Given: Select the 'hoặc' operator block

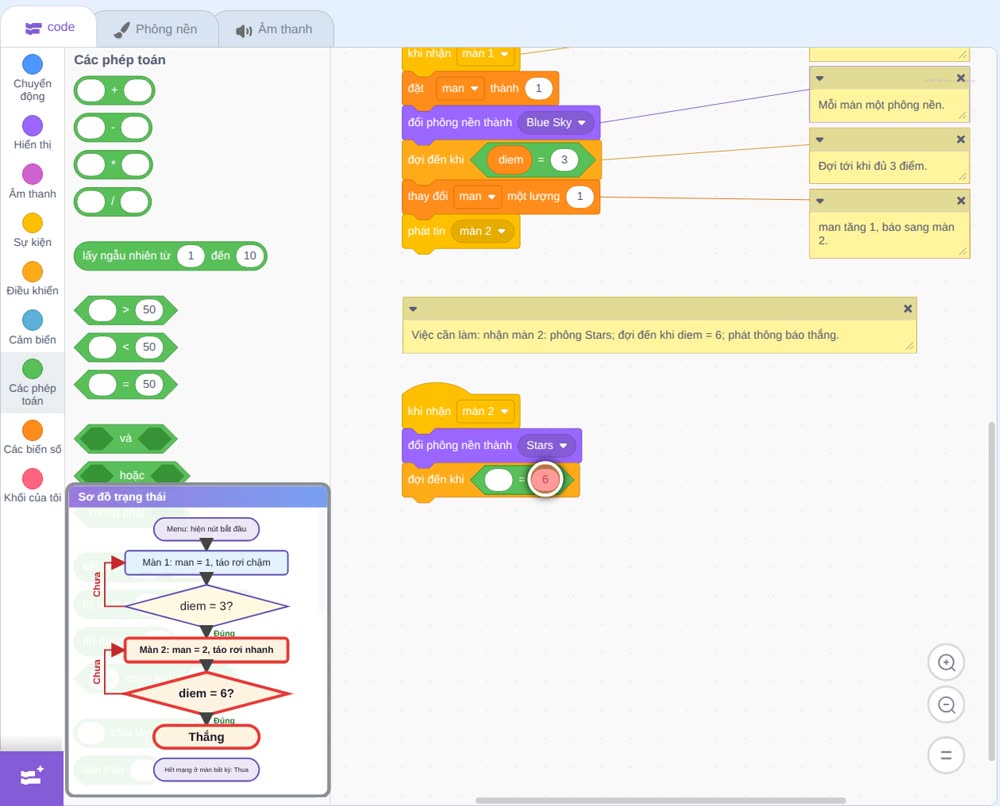Looking at the screenshot, I should pos(131,474).
